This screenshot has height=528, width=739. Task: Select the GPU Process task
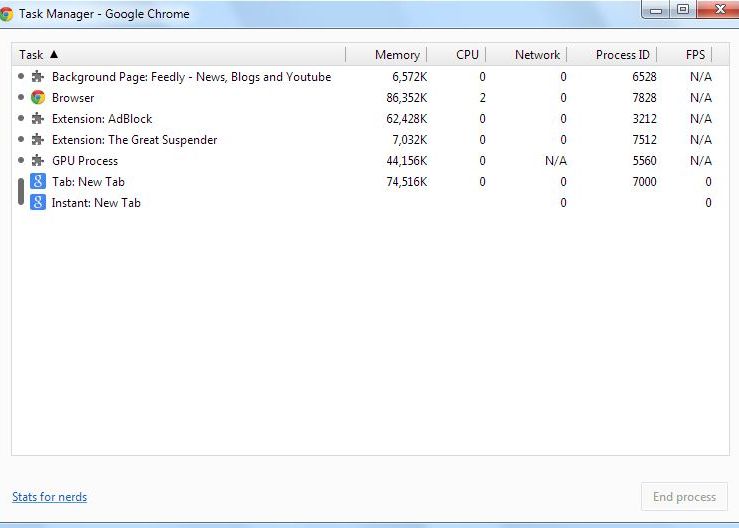tap(370, 160)
